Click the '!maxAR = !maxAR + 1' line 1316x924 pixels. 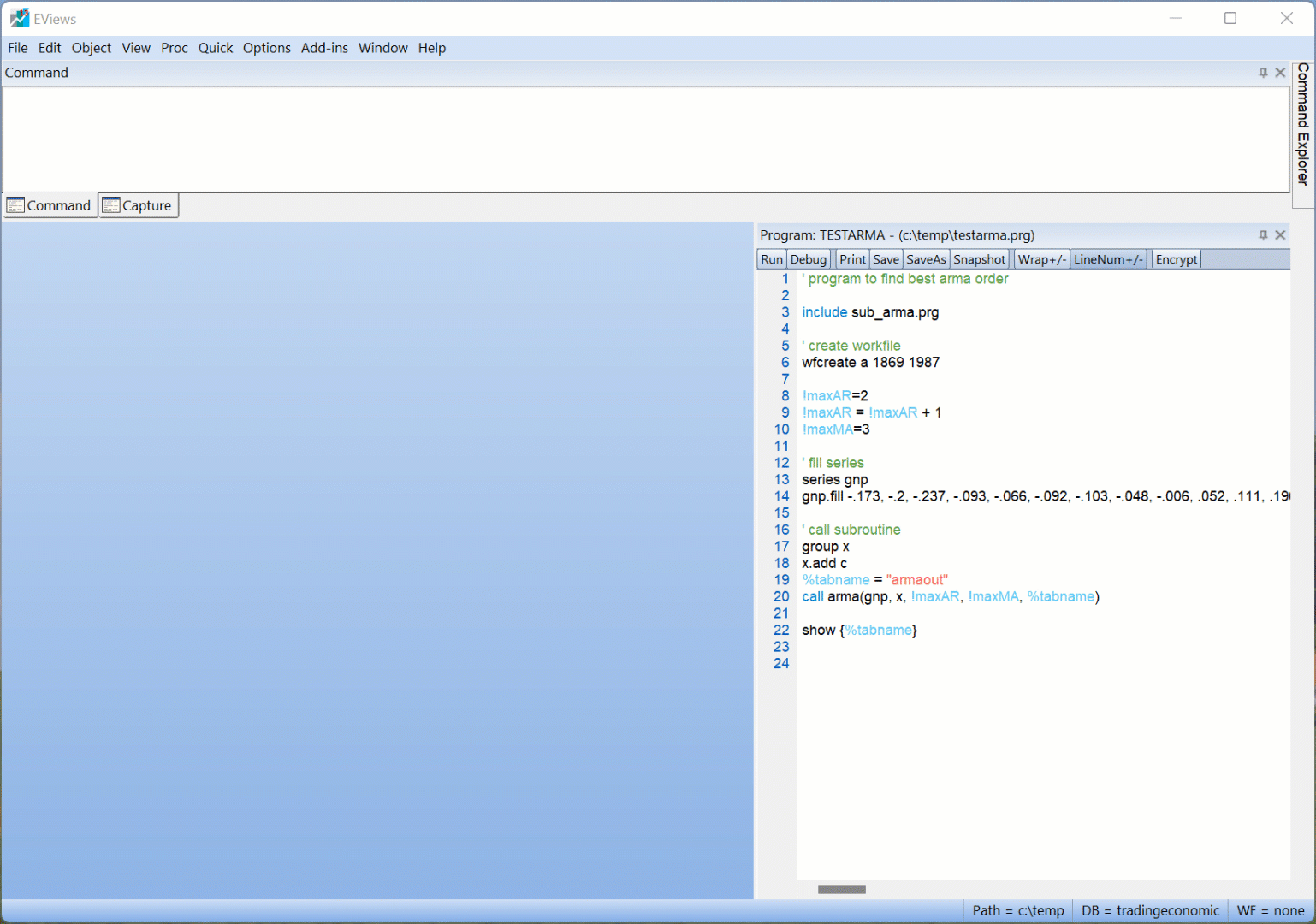tap(872, 412)
